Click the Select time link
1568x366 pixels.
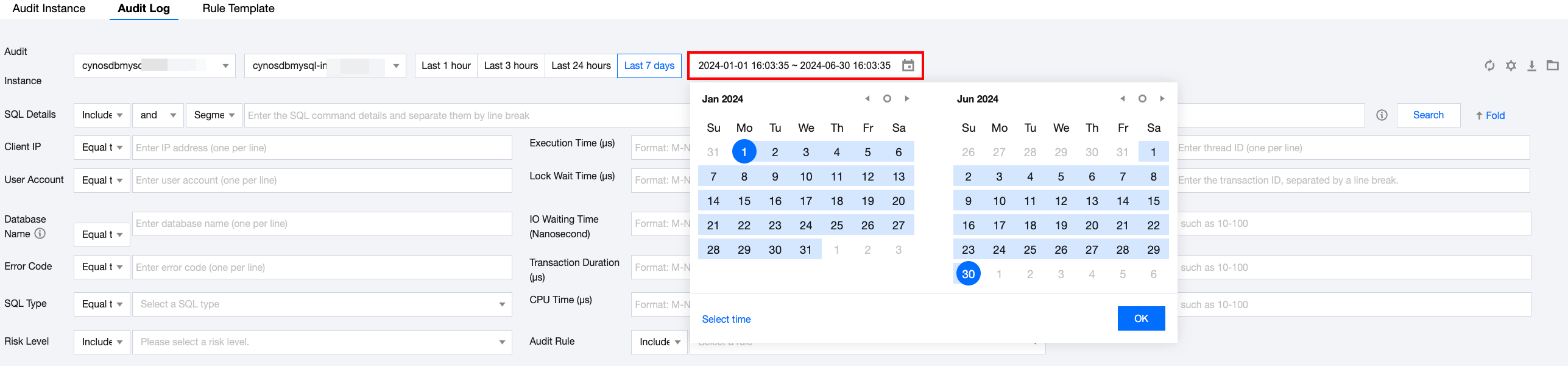(726, 319)
